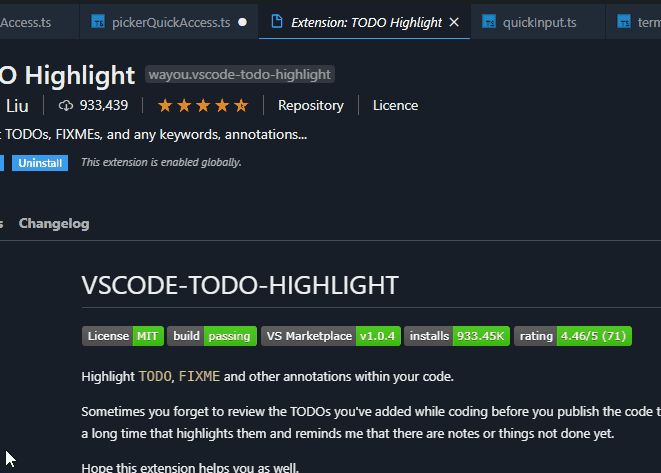Click the TypeScript icon on pickerQuickAccess.ts tab

pyautogui.click(x=98, y=22)
